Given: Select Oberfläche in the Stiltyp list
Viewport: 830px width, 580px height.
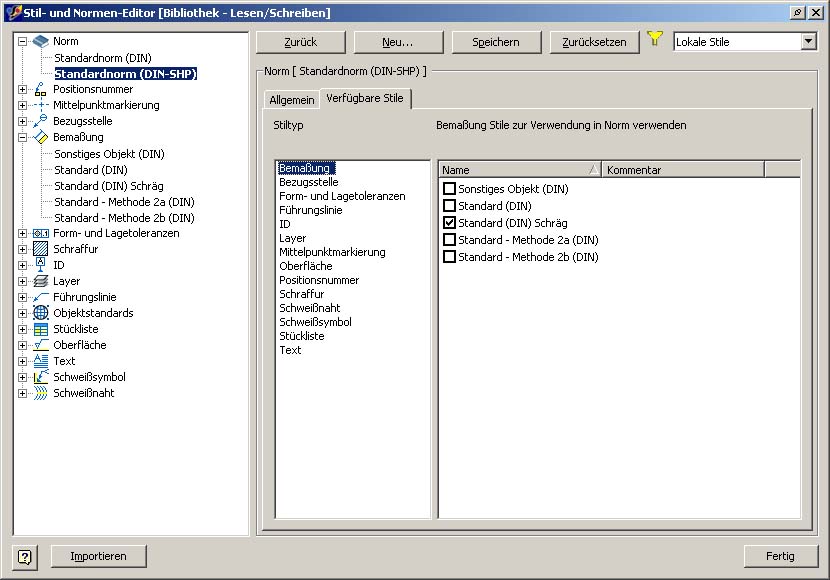Looking at the screenshot, I should (306, 266).
